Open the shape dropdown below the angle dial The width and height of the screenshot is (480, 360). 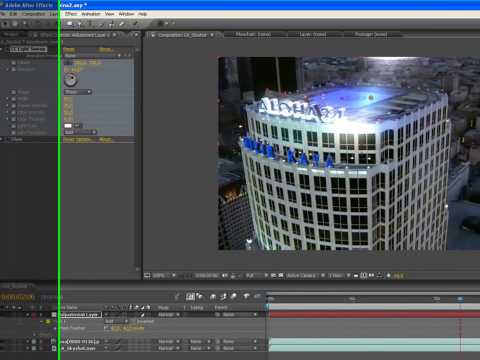[x=78, y=92]
